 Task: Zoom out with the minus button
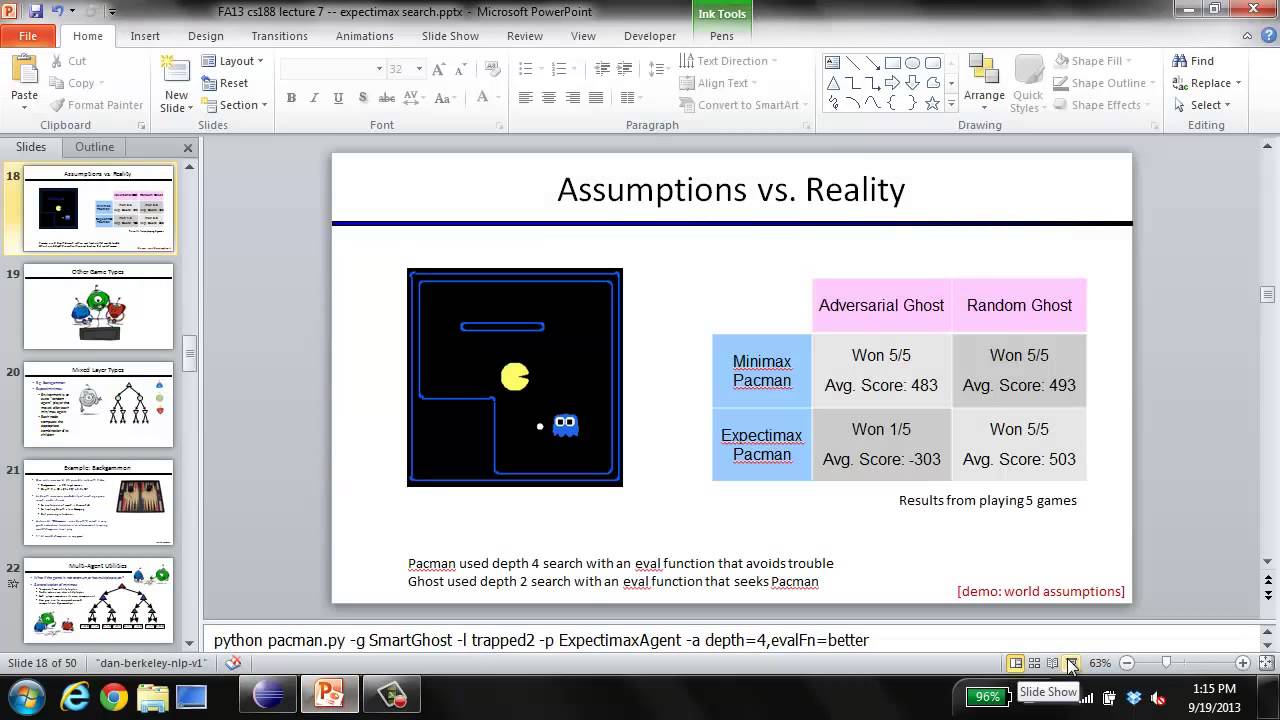point(1127,663)
